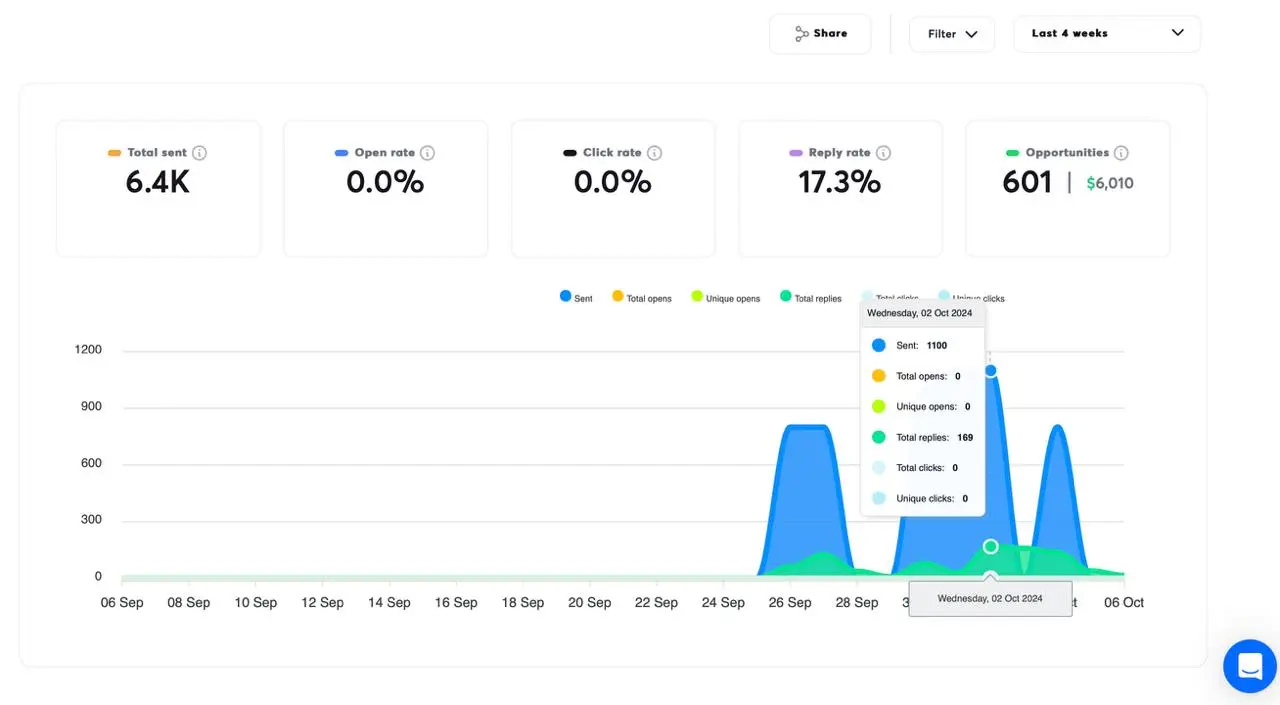
Task: Click the Open rate 0.0% value
Action: [x=385, y=182]
